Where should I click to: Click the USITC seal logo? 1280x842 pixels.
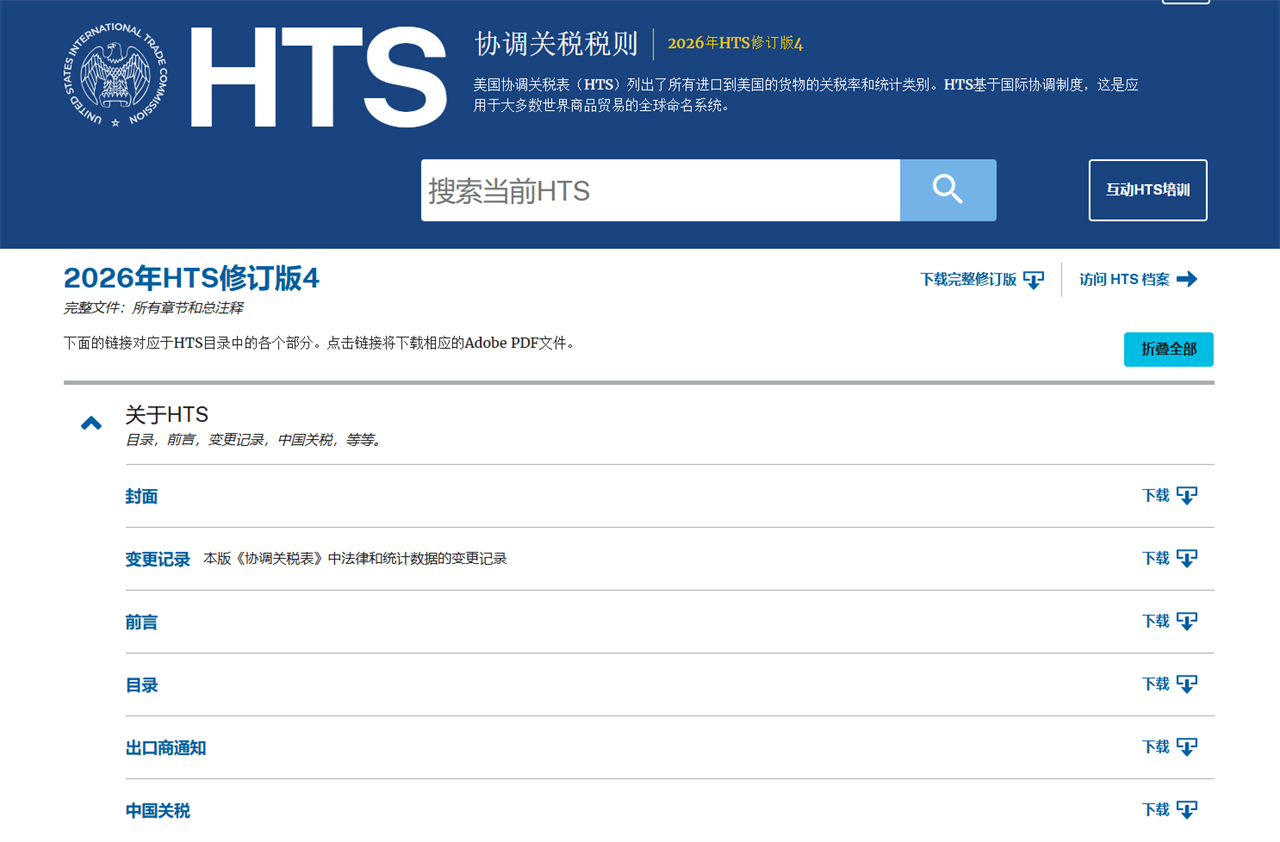110,76
